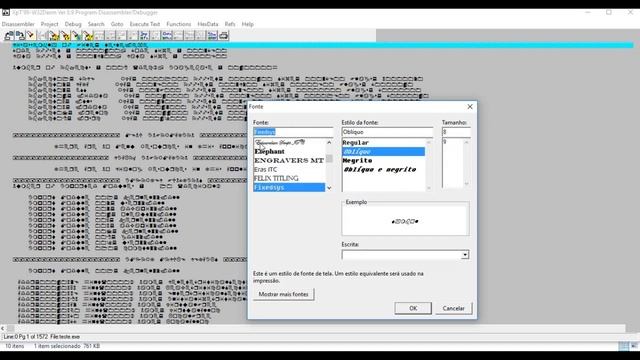Click the status bar Line:0 Pg 1 of 1572 text

(25, 337)
